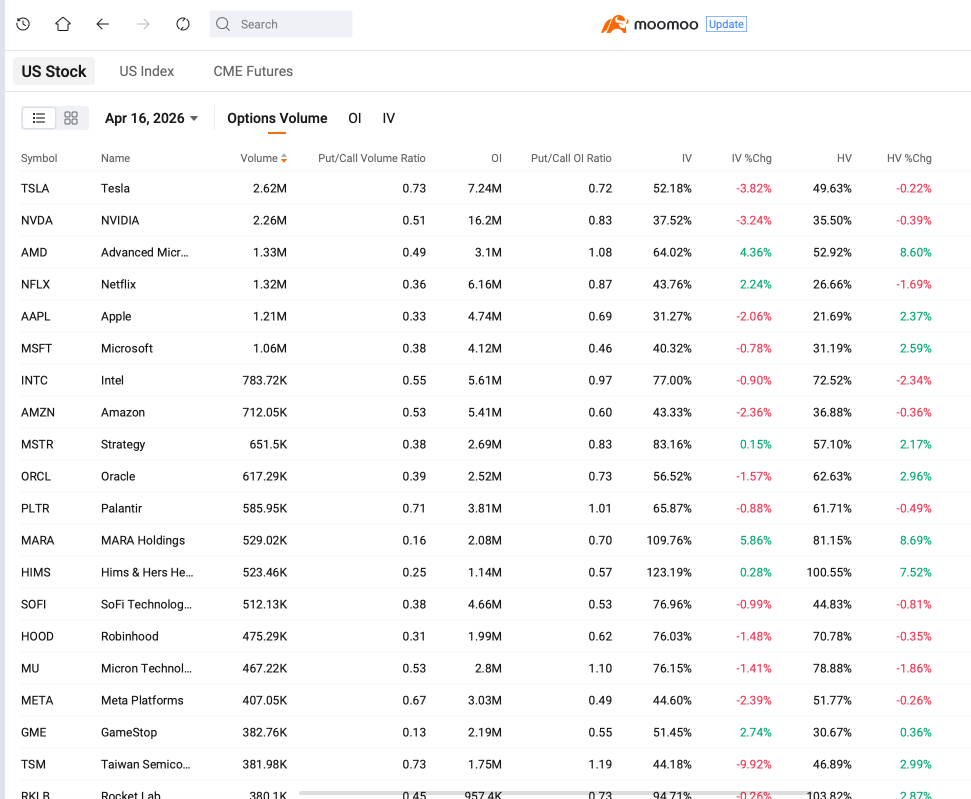Click the TSM symbol
The width and height of the screenshot is (971, 799).
pos(33,764)
